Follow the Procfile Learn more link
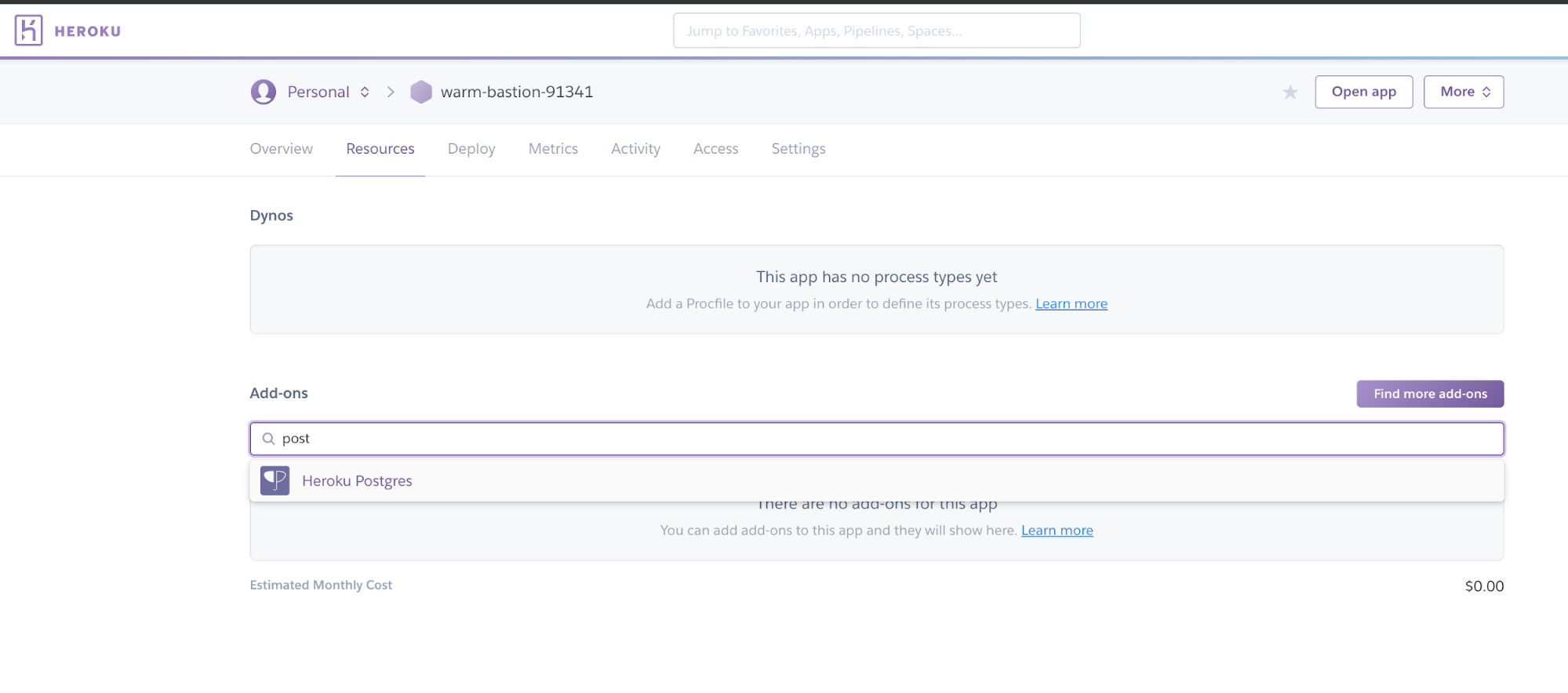The height and width of the screenshot is (693, 1568). (1071, 304)
